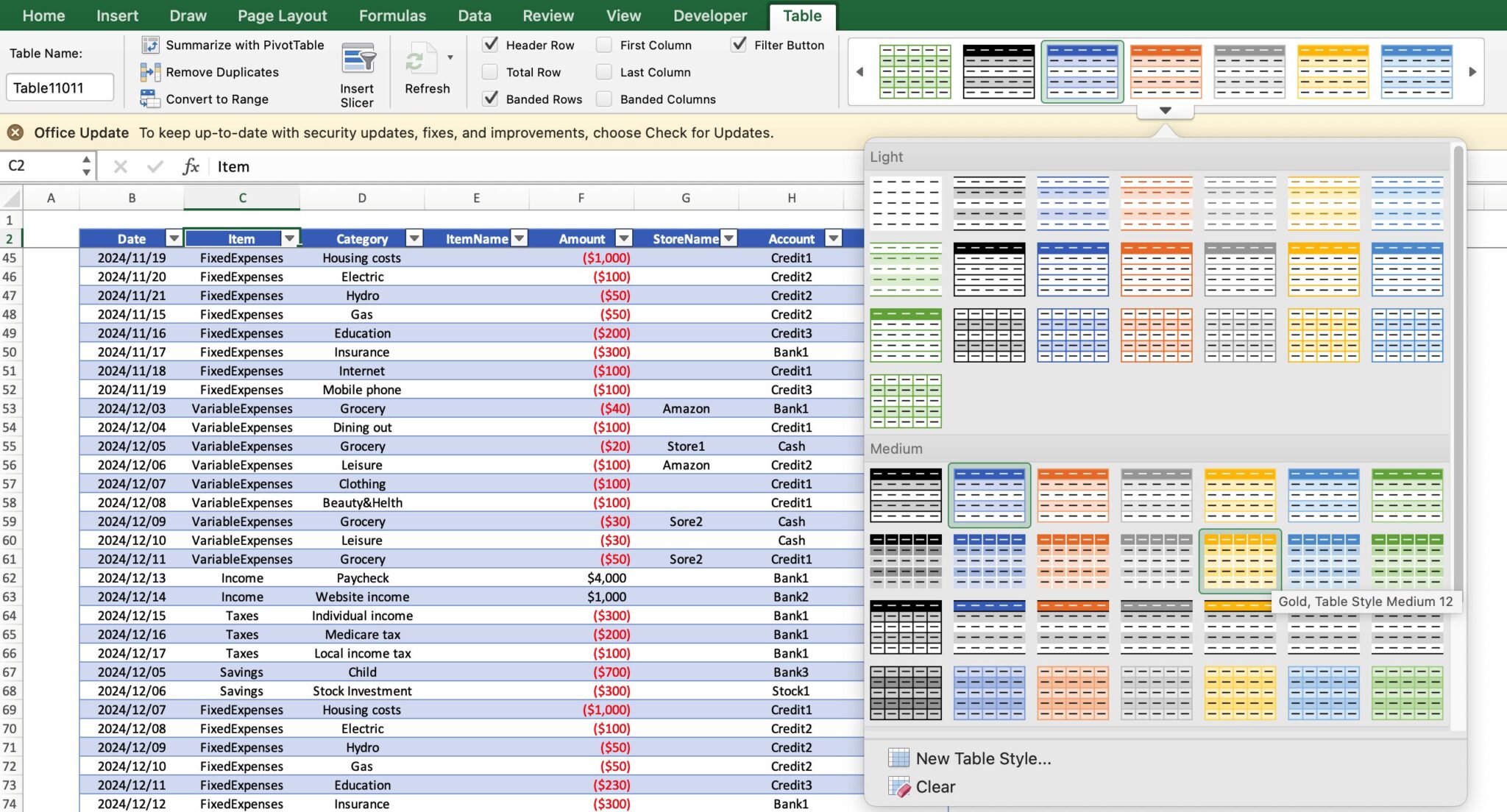Open the StoreName column filter dropdown
The width and height of the screenshot is (1507, 812).
(728, 238)
